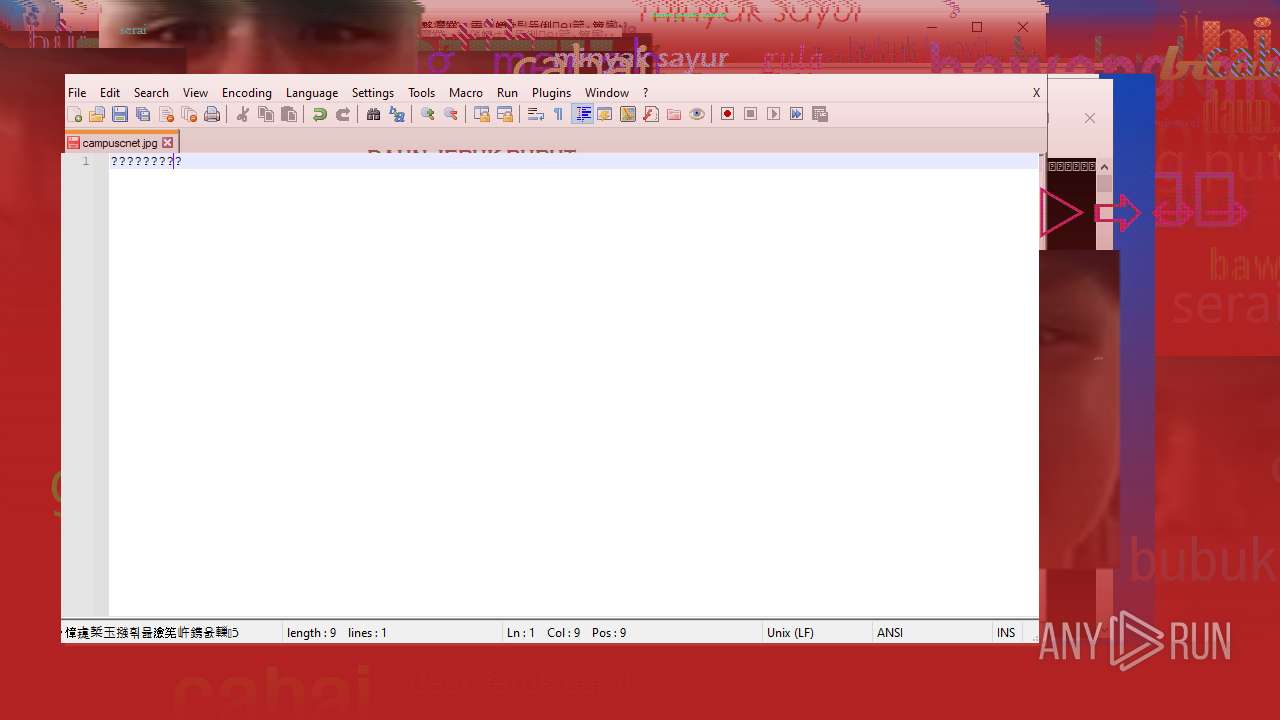Viewport: 1280px width, 720px height.
Task: Click 'Ln : 1' in status bar
Action: (x=521, y=632)
